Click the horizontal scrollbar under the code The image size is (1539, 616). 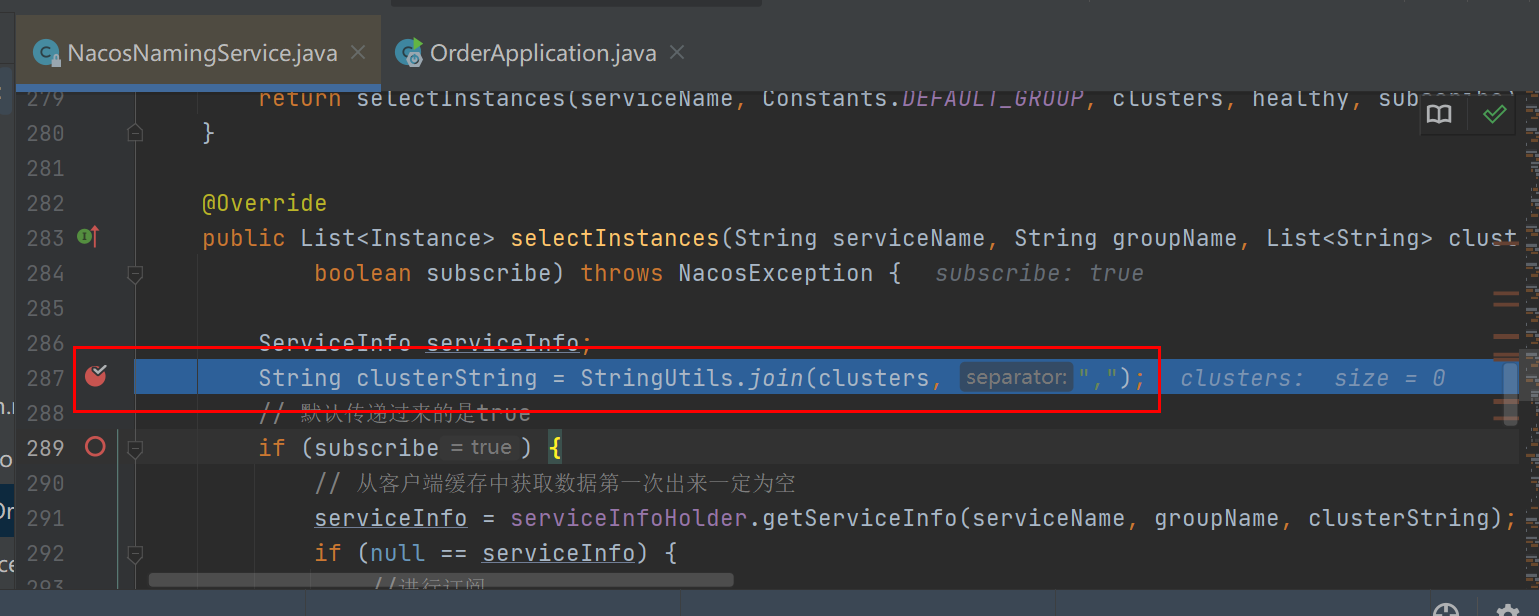(441, 579)
